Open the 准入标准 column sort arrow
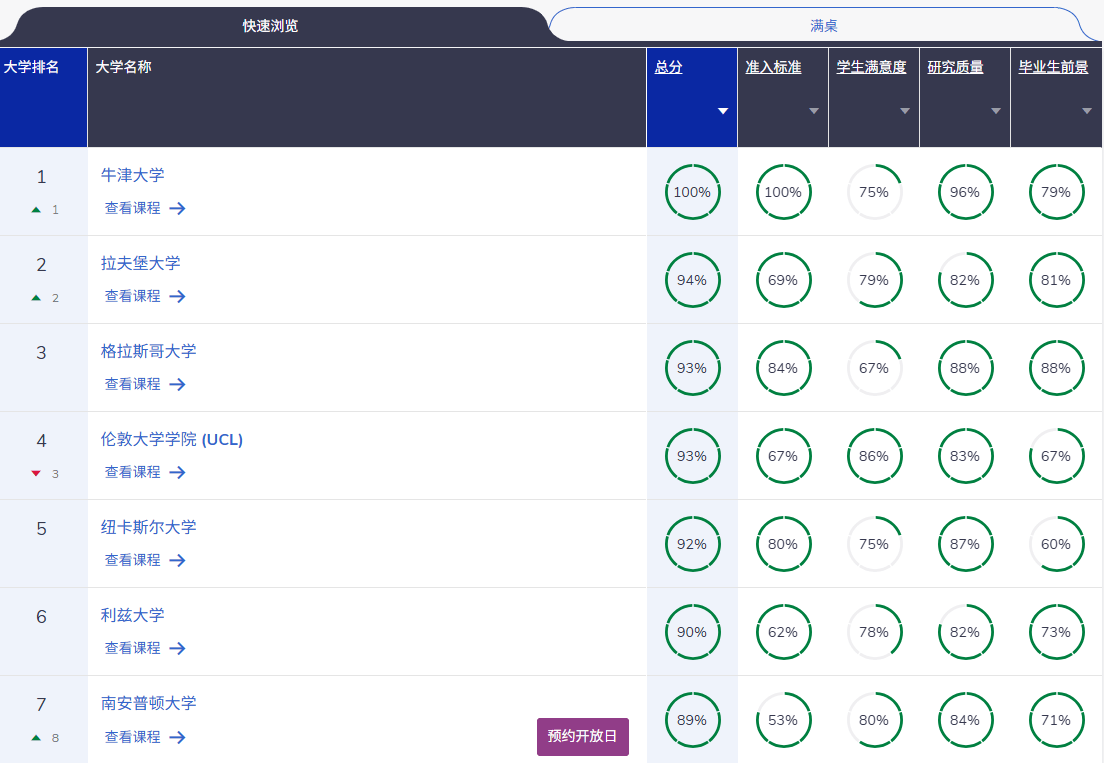This screenshot has width=1104, height=763. 814,111
